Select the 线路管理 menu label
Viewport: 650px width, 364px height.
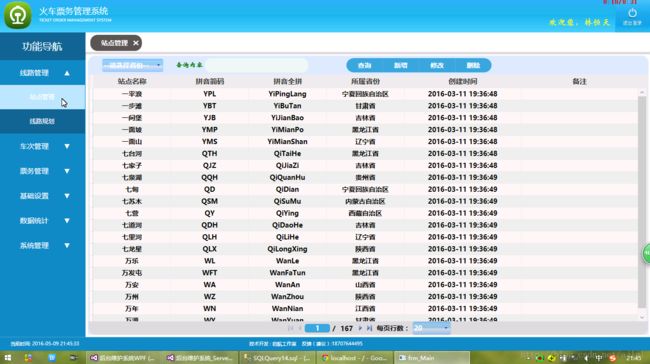tap(34, 73)
